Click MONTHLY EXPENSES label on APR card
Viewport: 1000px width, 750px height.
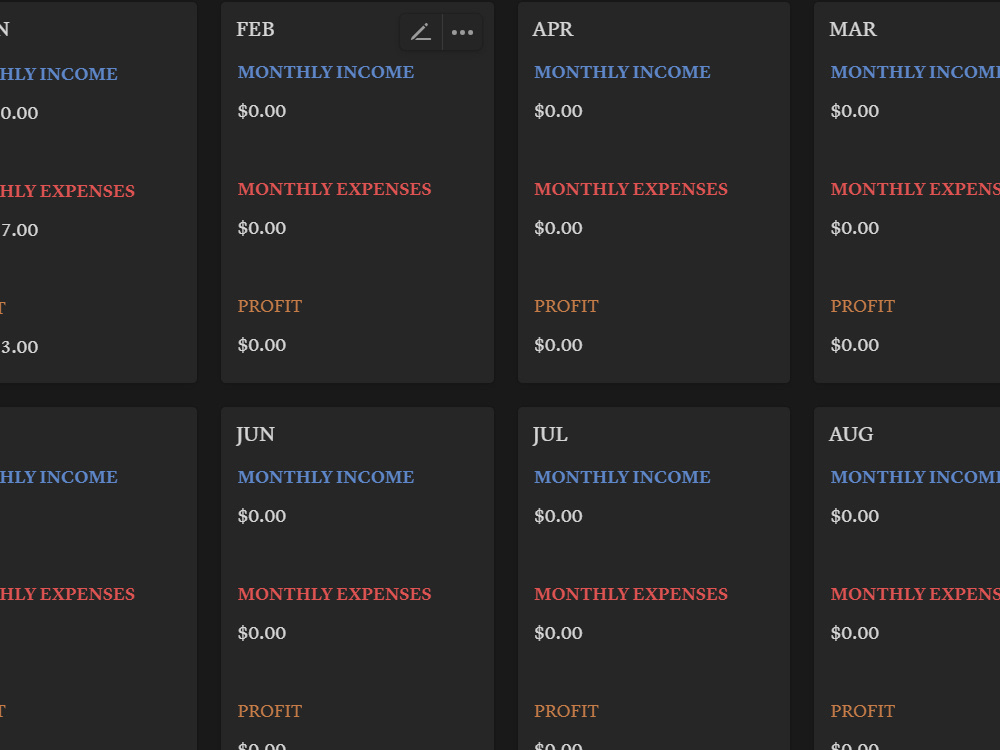point(631,189)
